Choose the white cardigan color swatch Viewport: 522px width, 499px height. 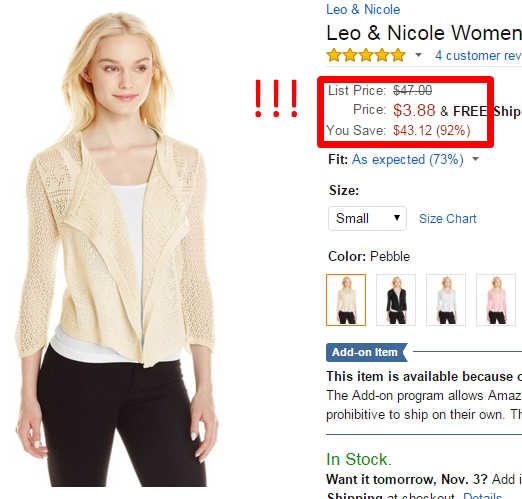[446, 300]
